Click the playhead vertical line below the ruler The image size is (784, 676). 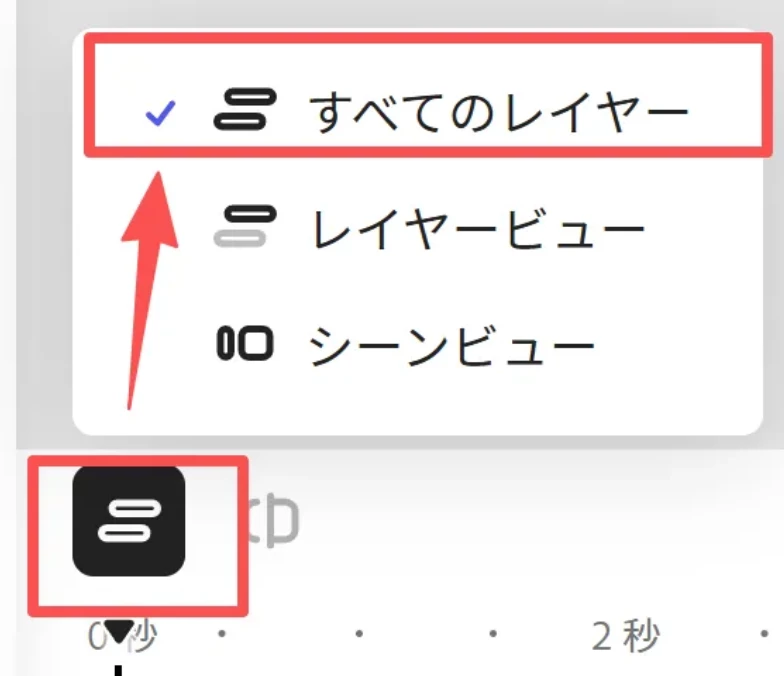pyautogui.click(x=118, y=670)
